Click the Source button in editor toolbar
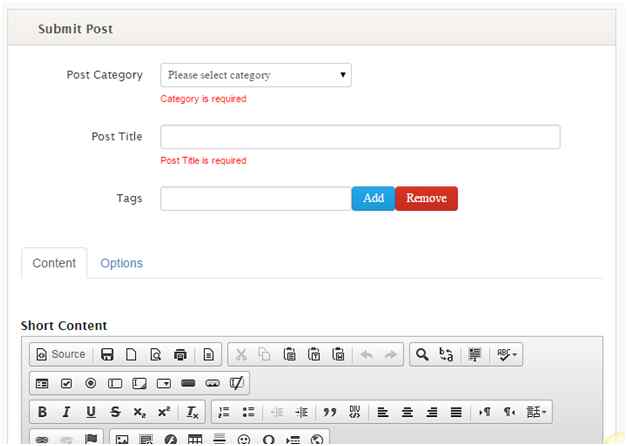Screen dimensions: 627x446 (60, 354)
